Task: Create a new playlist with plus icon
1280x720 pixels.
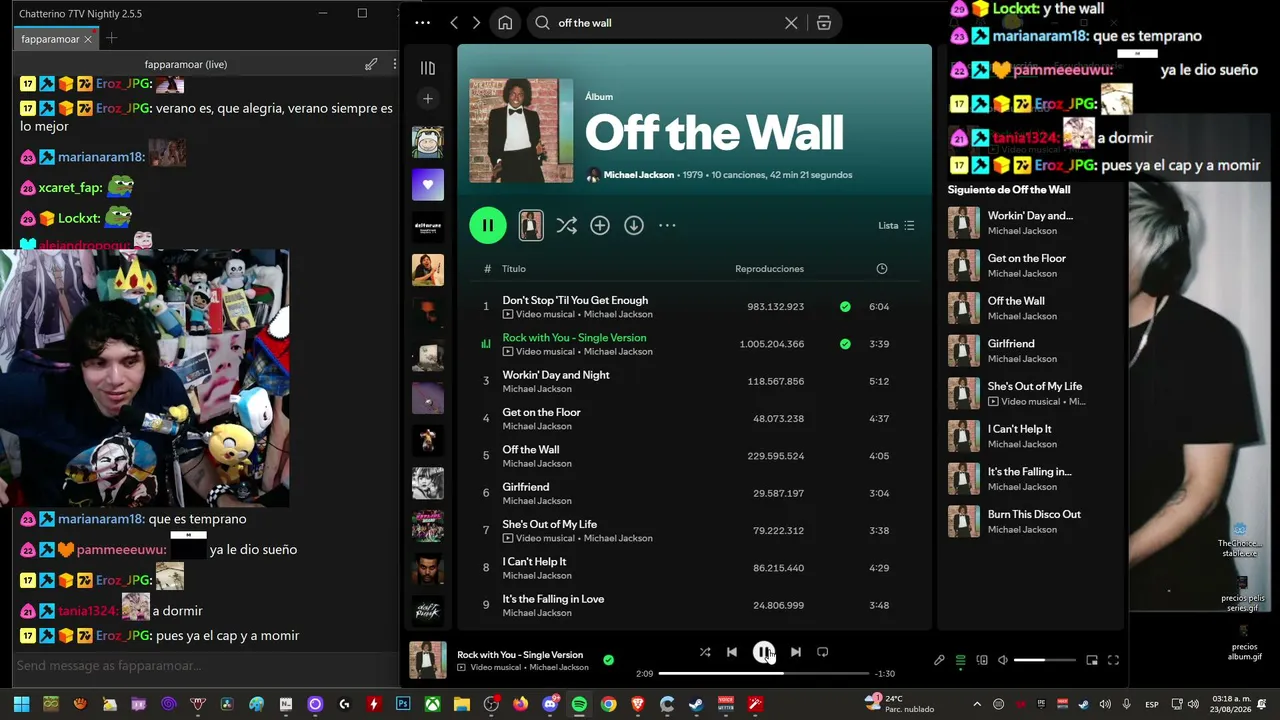Action: pos(428,99)
